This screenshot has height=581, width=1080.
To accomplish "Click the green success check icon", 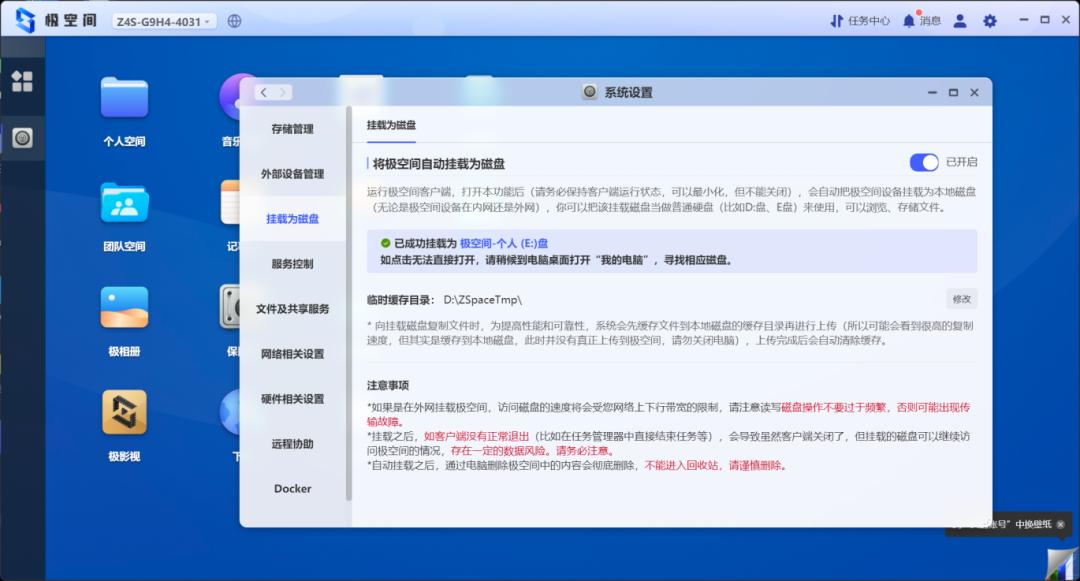I will [x=385, y=243].
